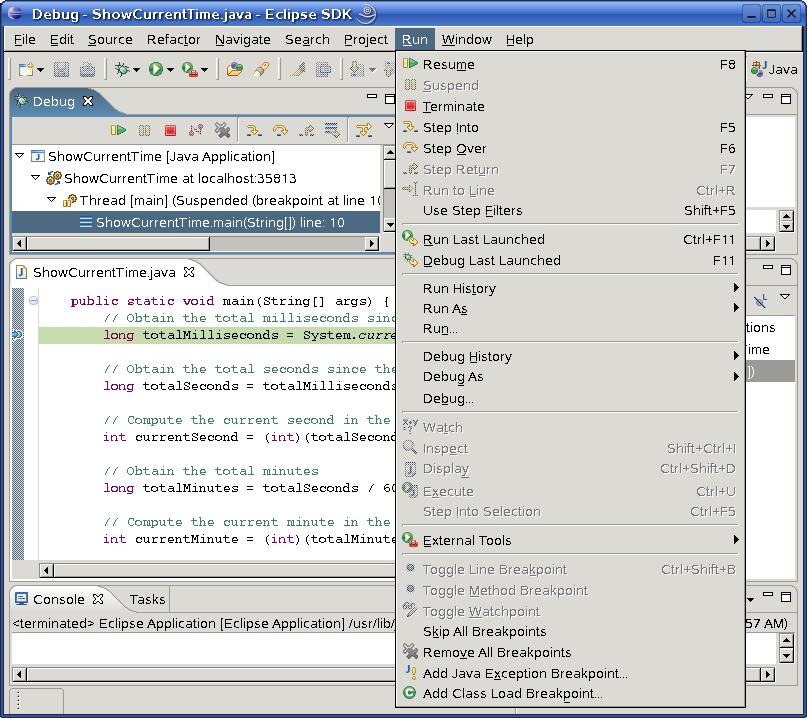Open the Help menu
Screen dimensions: 807x718
(x=519, y=40)
